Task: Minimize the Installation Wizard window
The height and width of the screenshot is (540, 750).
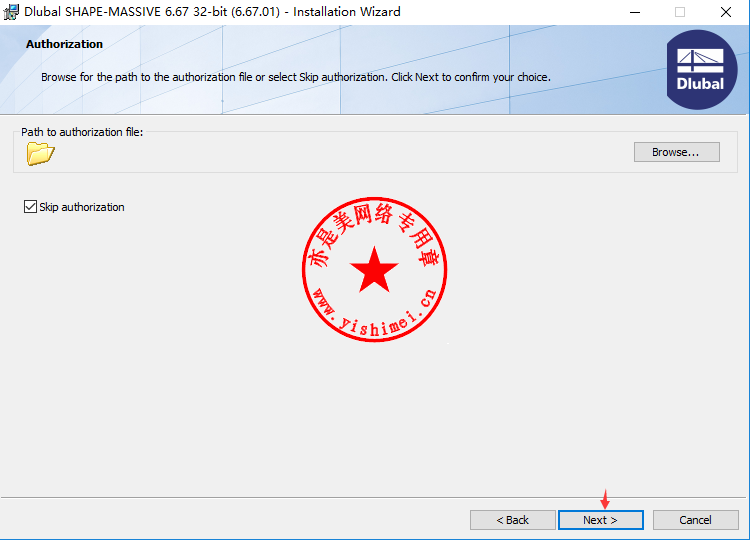Action: pos(635,12)
